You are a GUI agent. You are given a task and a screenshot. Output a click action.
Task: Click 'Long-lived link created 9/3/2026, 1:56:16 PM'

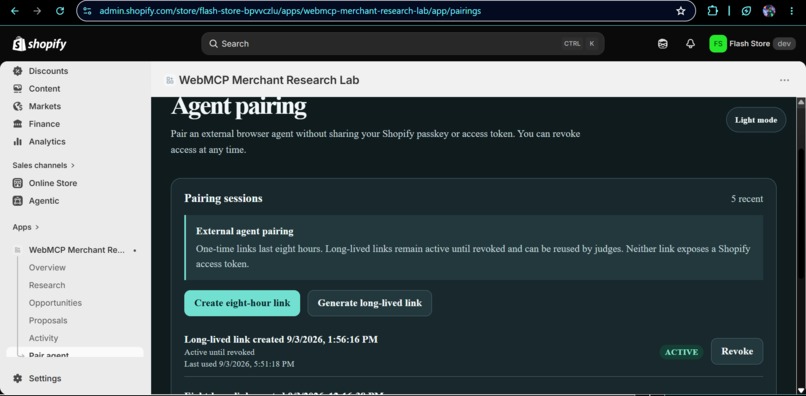click(281, 339)
